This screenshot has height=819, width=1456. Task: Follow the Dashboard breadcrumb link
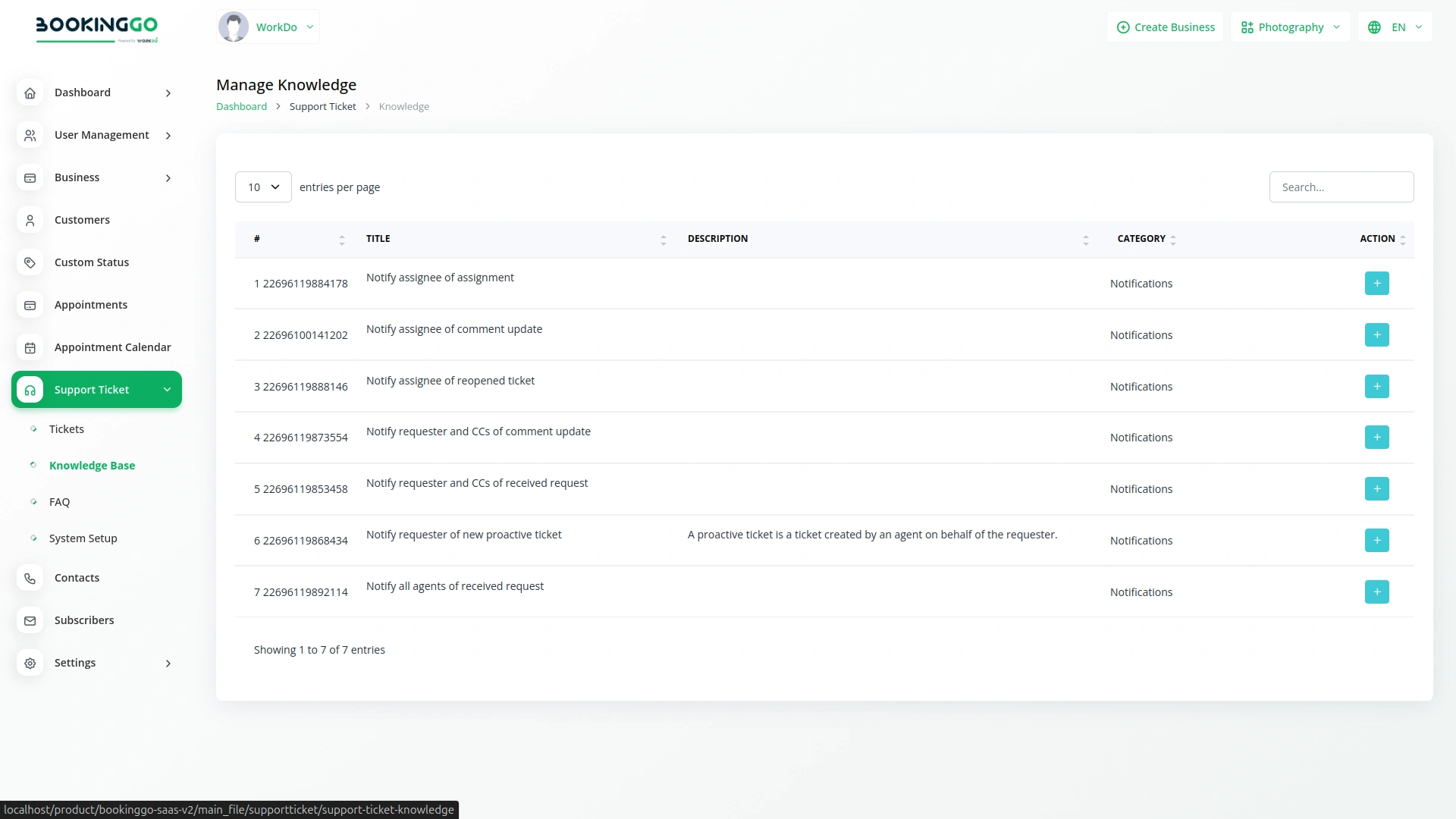point(241,106)
